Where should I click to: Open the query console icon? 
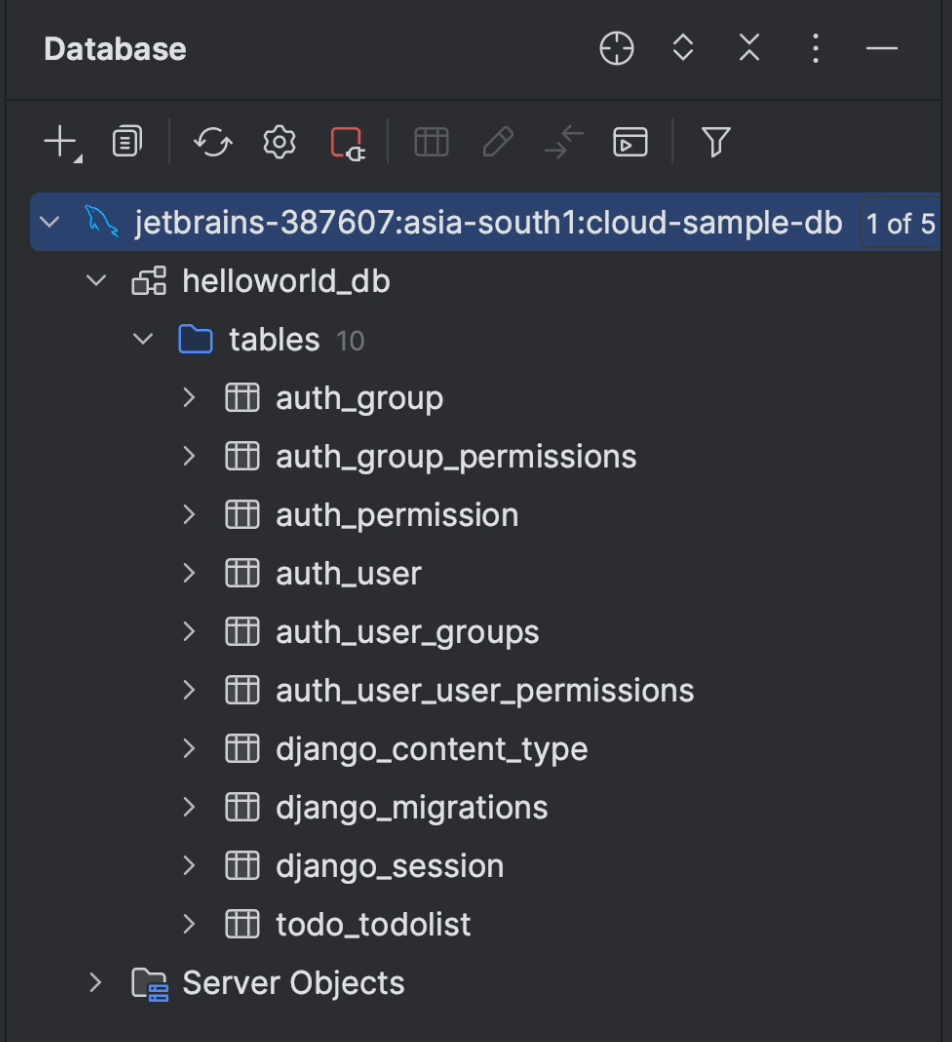(630, 142)
